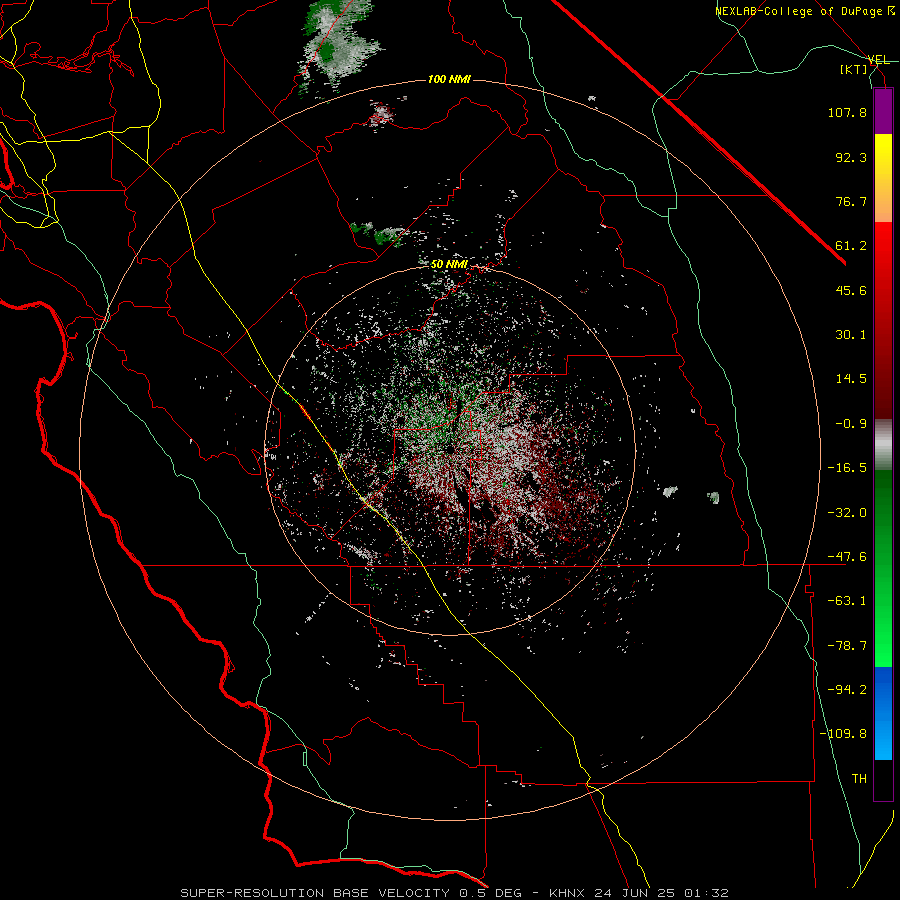
Task: Click the 100 NMI range ring label
Action: pyautogui.click(x=449, y=79)
